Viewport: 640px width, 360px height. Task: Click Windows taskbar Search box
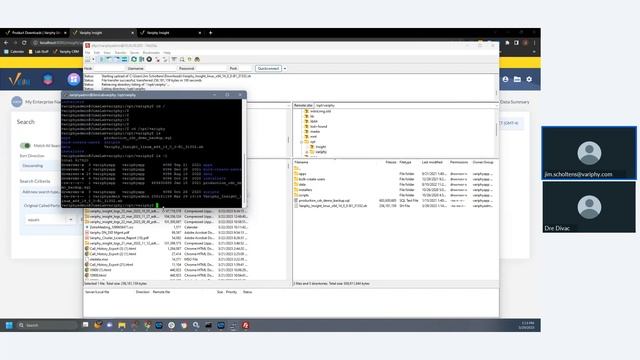[48, 325]
